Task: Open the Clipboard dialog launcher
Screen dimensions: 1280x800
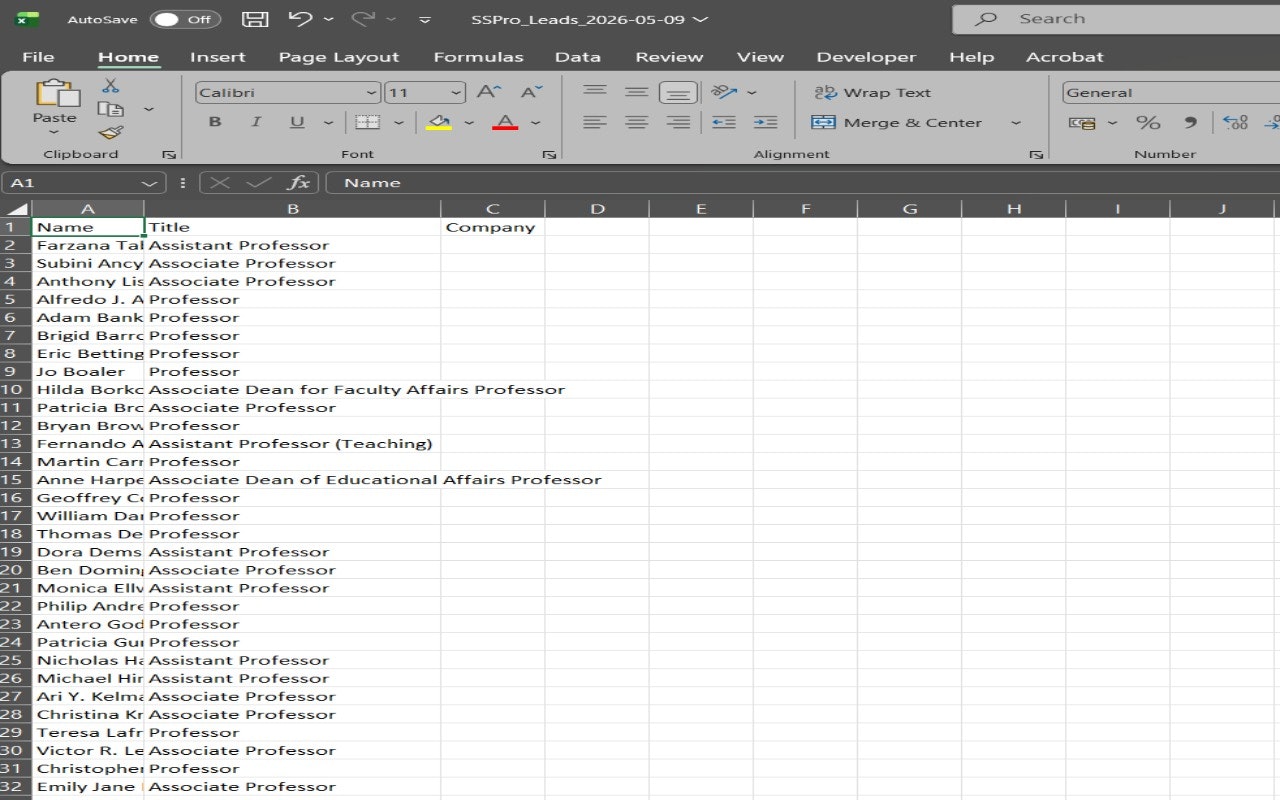Action: tap(169, 155)
